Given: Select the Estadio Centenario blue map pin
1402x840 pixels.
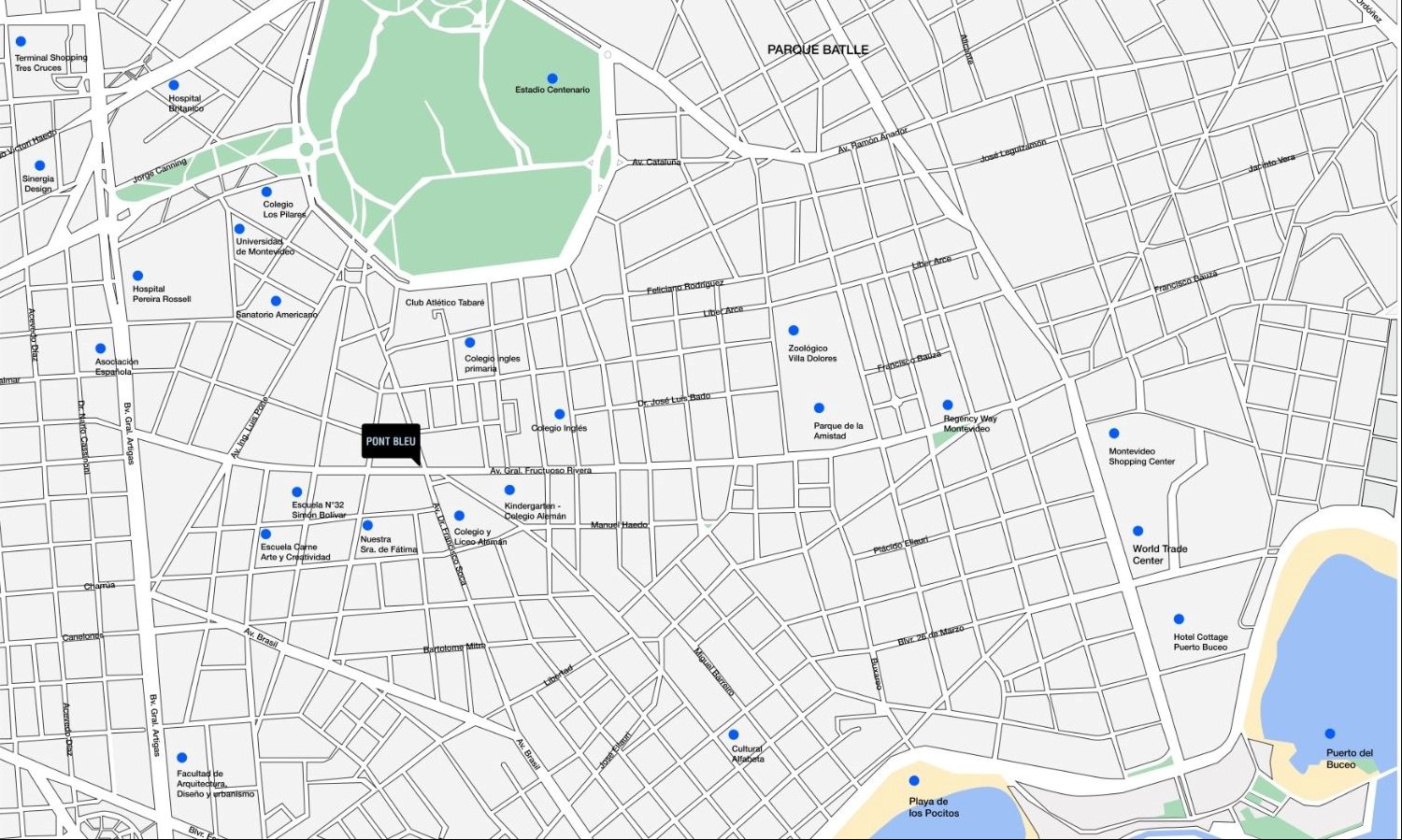Looking at the screenshot, I should pos(552,78).
